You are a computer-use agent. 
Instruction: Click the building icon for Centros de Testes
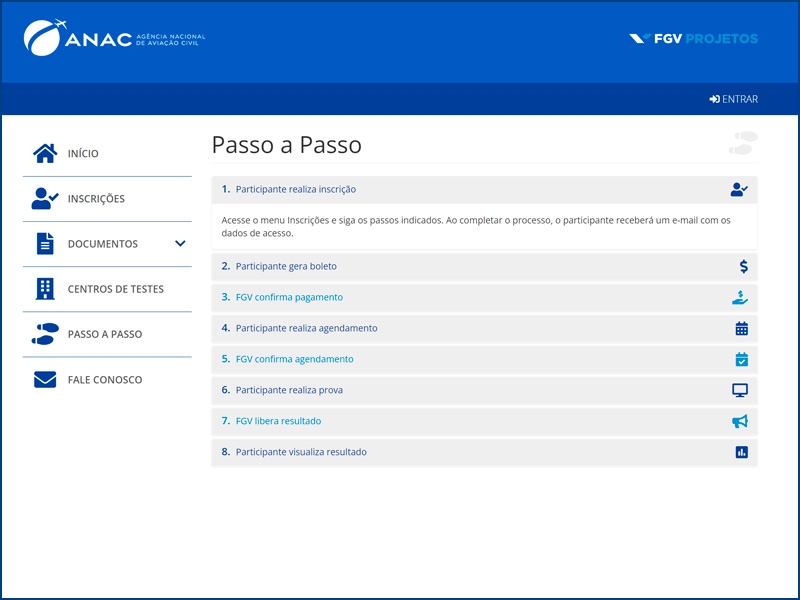pyautogui.click(x=45, y=289)
